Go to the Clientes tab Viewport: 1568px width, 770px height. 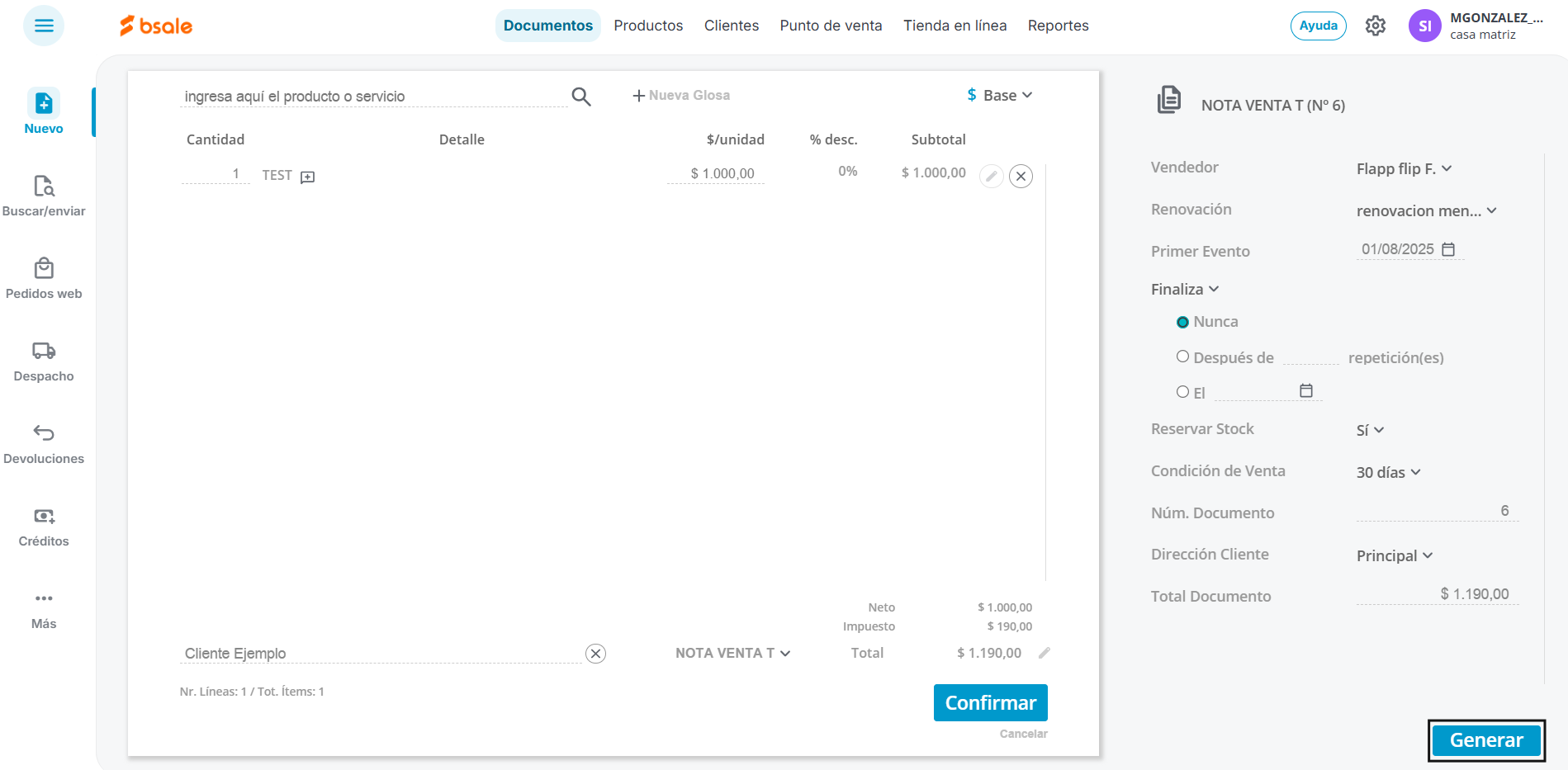click(x=732, y=26)
